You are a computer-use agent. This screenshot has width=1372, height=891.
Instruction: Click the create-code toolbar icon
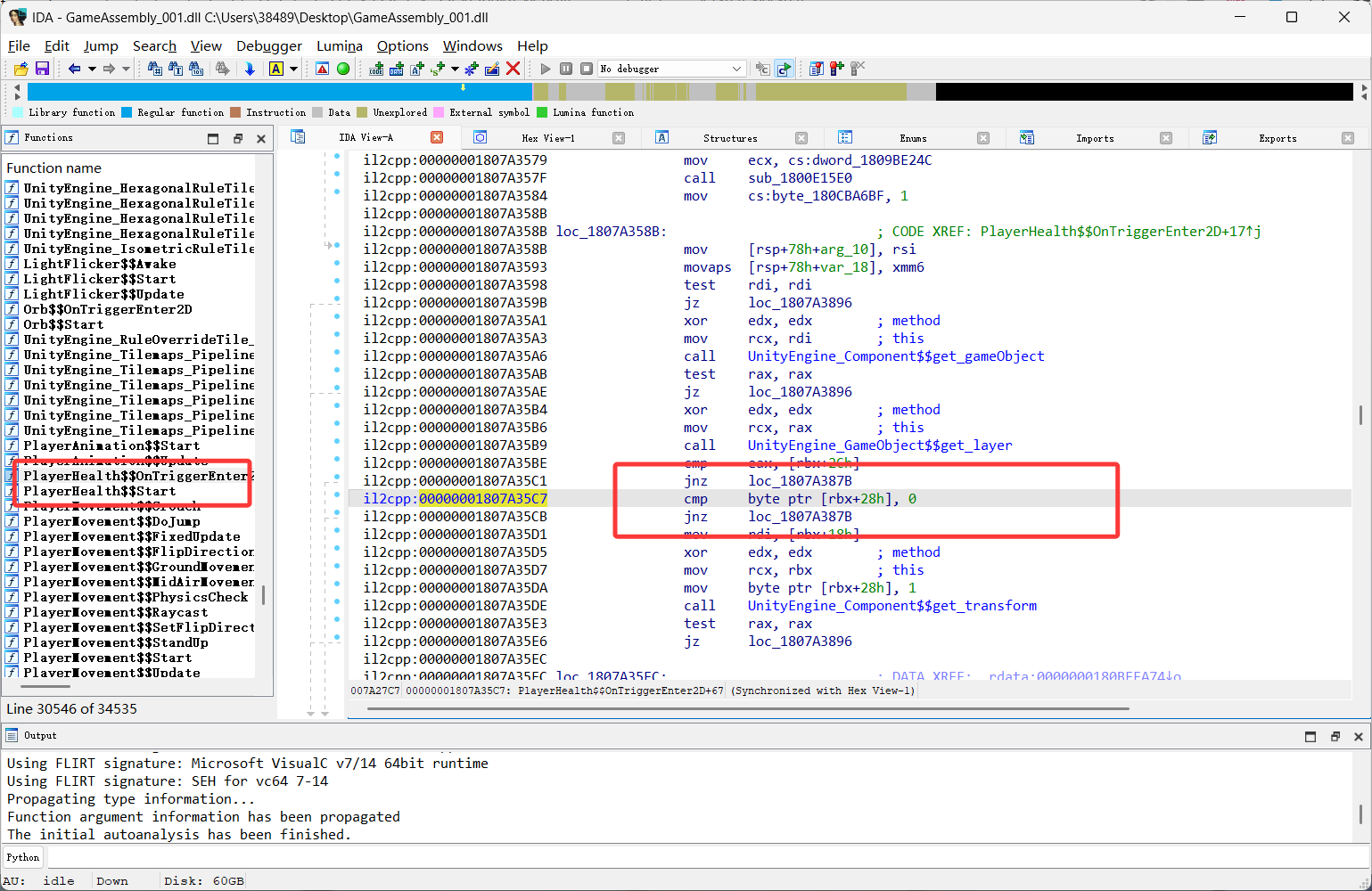376,69
